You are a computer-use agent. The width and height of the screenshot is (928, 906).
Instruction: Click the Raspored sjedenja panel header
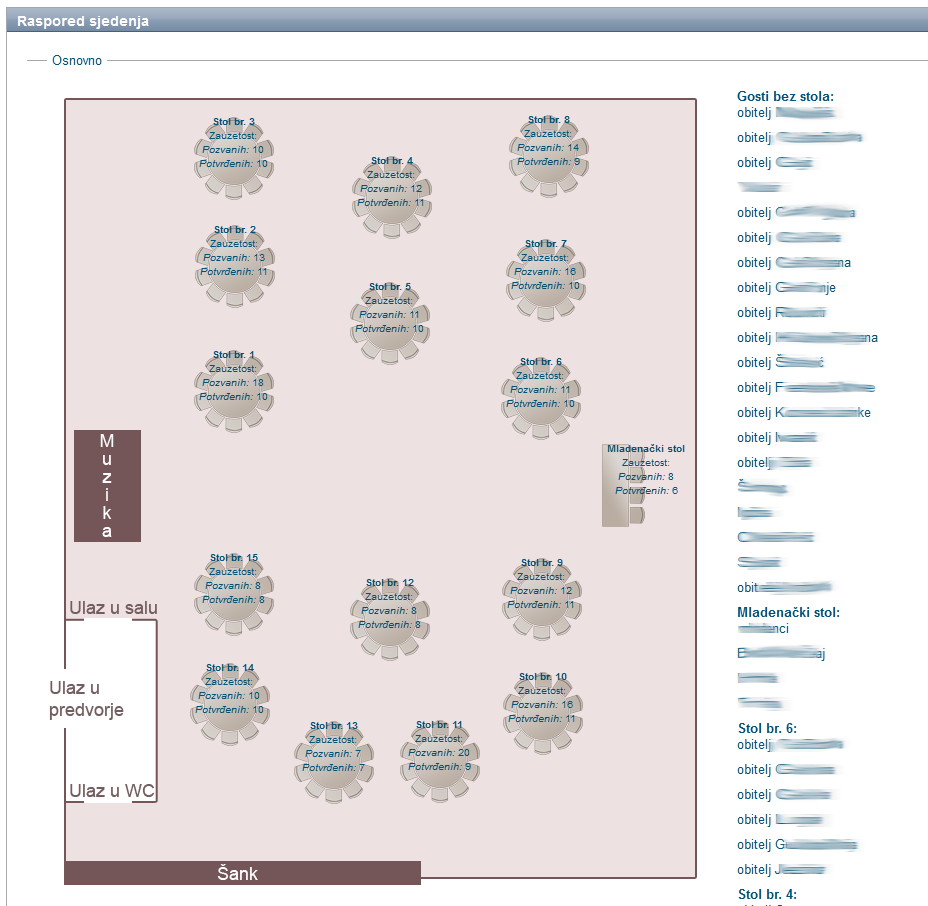coord(83,21)
